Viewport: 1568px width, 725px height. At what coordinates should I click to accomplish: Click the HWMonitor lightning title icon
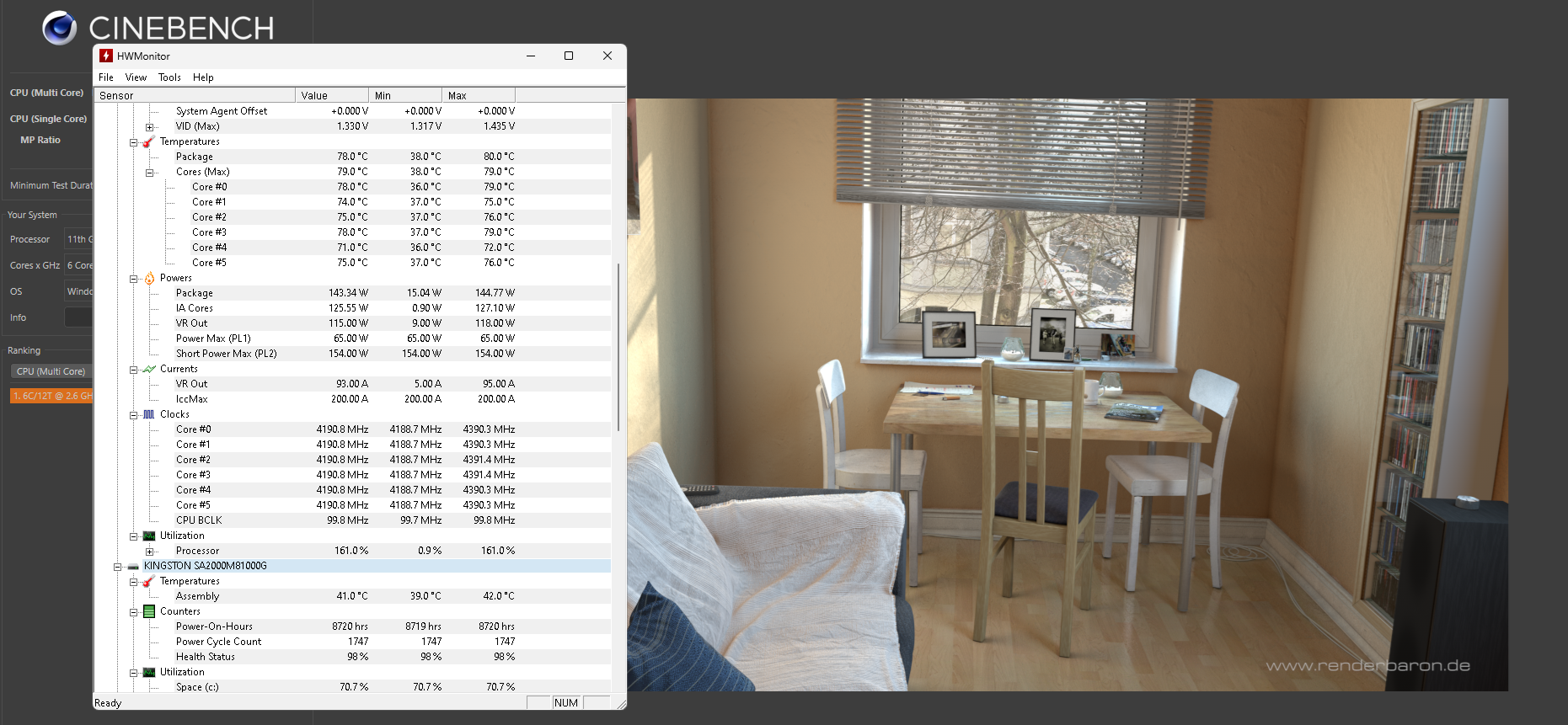(106, 56)
